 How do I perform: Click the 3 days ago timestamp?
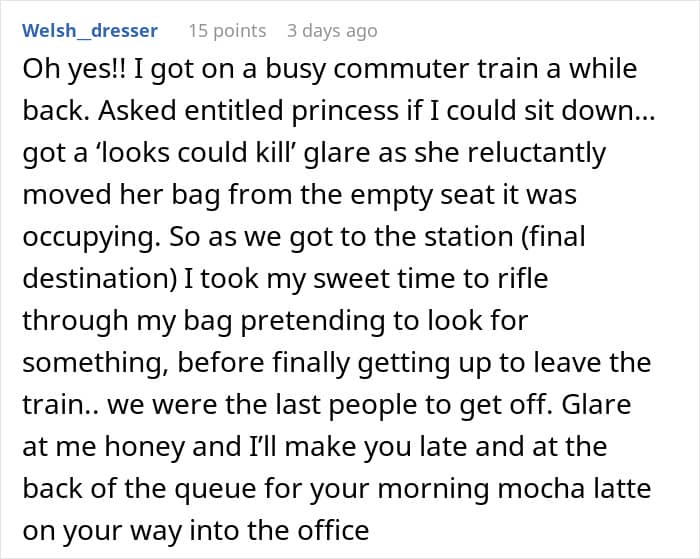point(332,31)
